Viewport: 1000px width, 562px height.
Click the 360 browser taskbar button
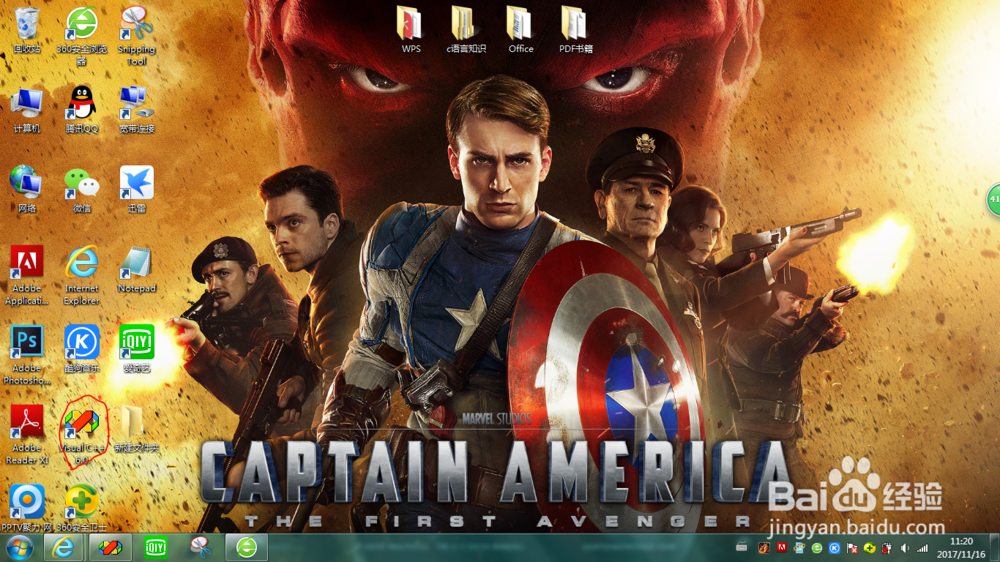point(246,548)
